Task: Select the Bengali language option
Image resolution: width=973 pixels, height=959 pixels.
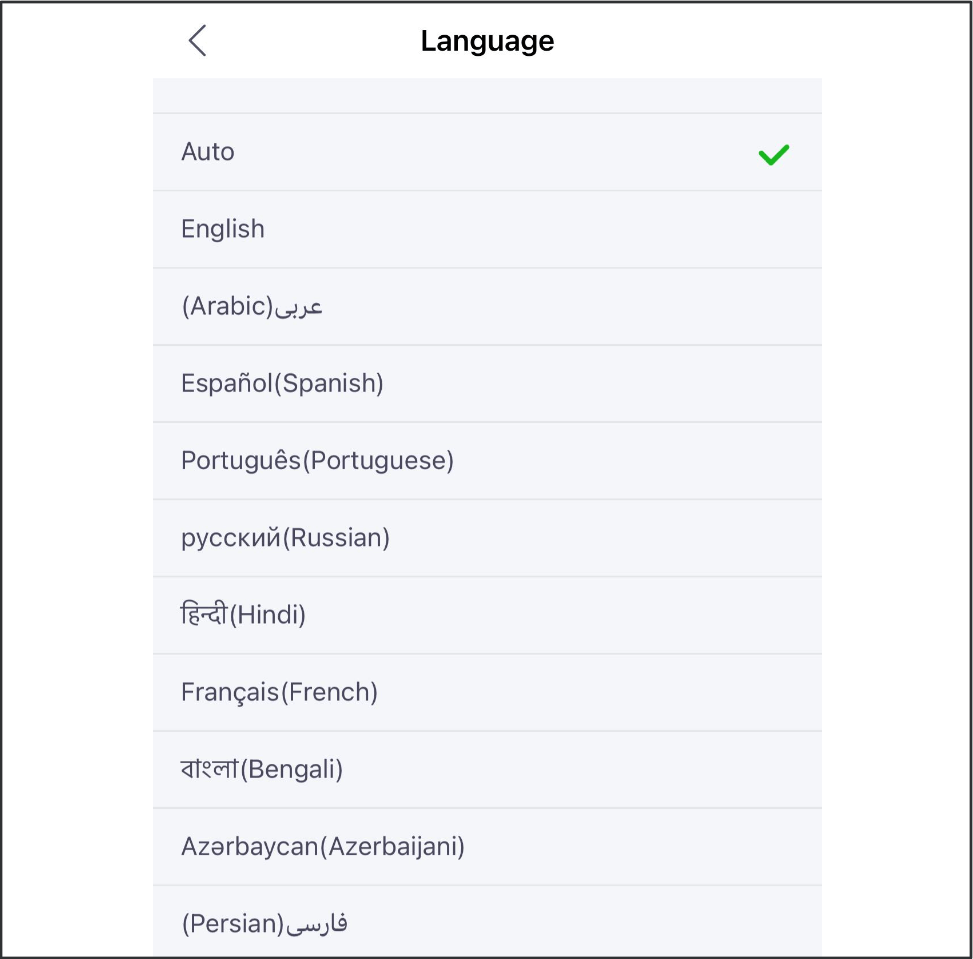Action: (x=487, y=770)
